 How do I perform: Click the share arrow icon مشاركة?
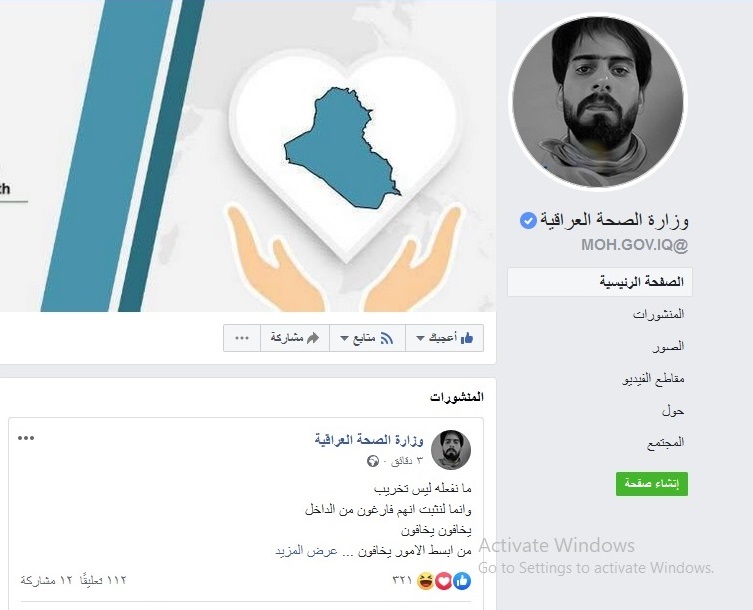pos(313,338)
